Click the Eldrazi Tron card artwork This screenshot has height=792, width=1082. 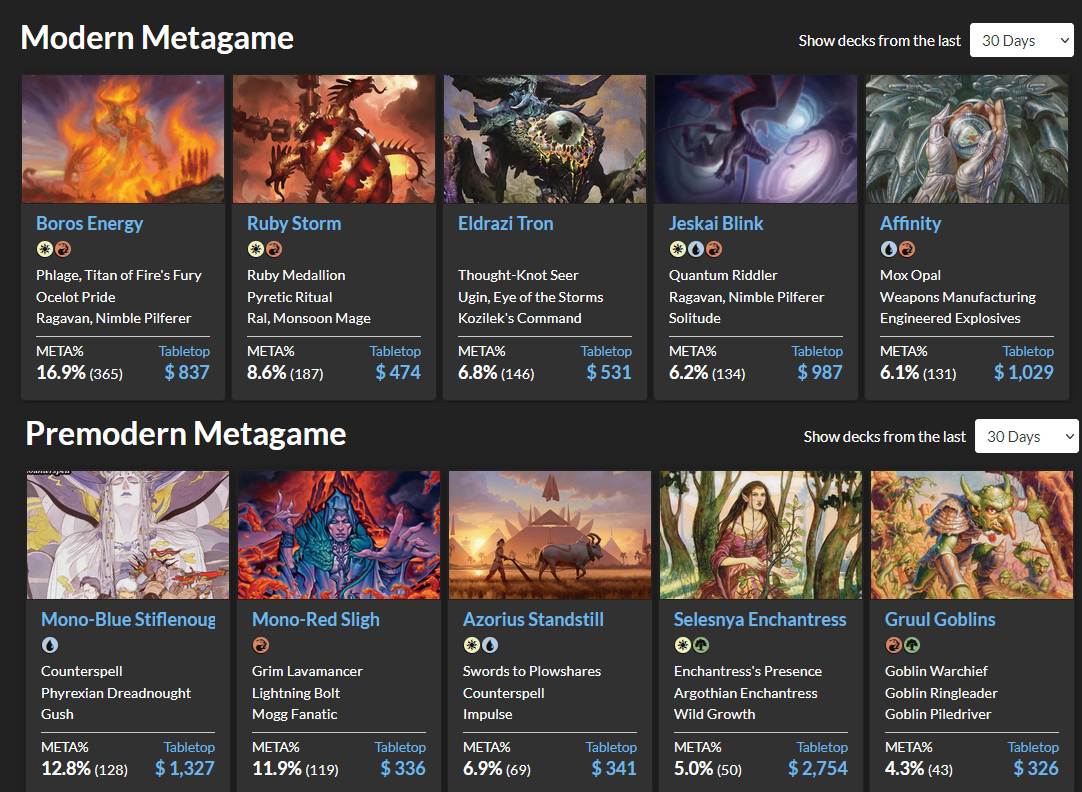545,139
